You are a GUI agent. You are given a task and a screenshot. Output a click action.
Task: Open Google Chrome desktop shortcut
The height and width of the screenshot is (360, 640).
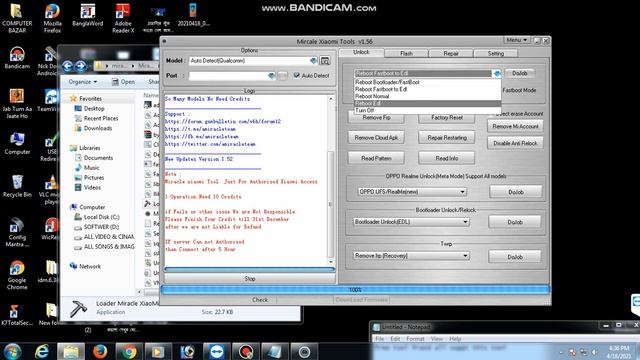click(x=17, y=275)
